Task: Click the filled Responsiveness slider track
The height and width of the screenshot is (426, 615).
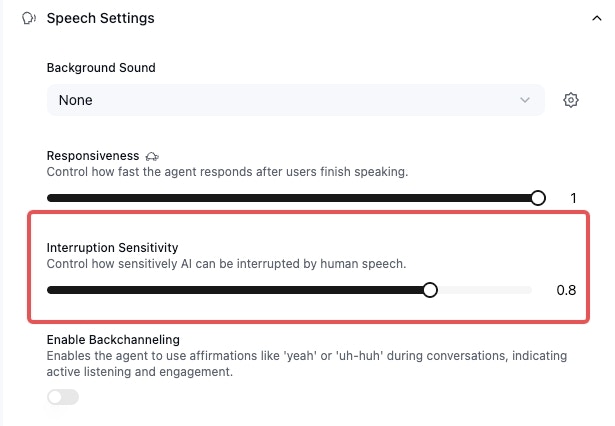Action: click(289, 198)
